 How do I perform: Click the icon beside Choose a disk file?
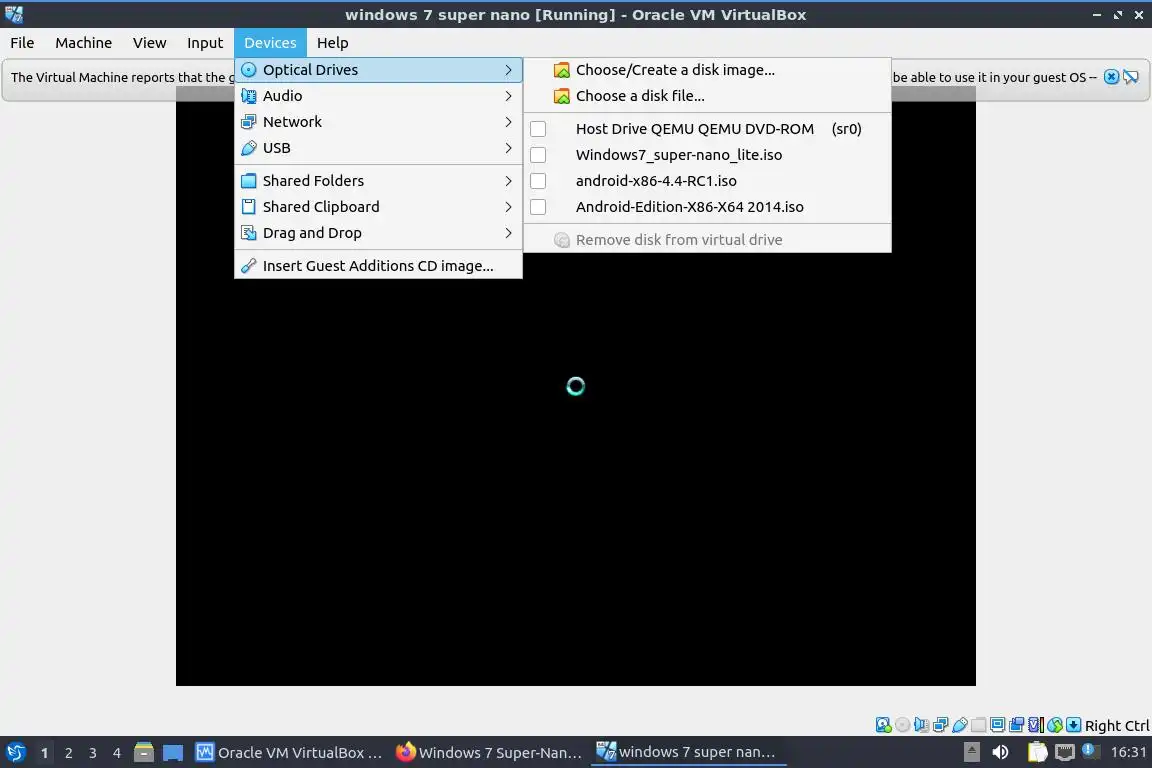pos(562,96)
